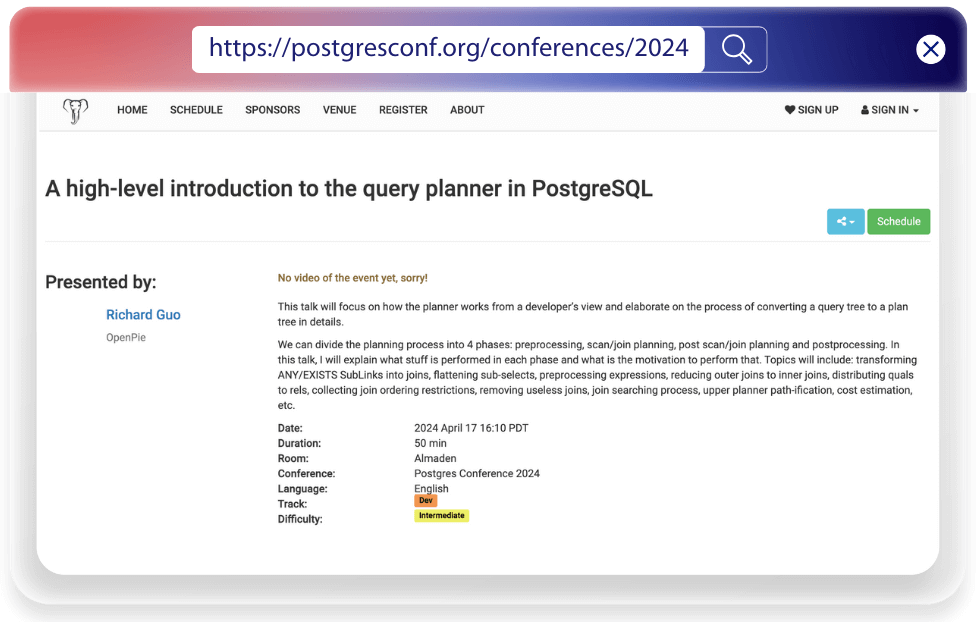Open Richard Guo's speaker profile

143,315
